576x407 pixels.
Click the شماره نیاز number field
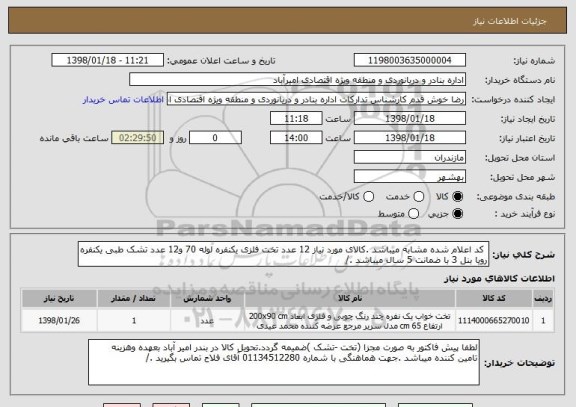point(410,60)
